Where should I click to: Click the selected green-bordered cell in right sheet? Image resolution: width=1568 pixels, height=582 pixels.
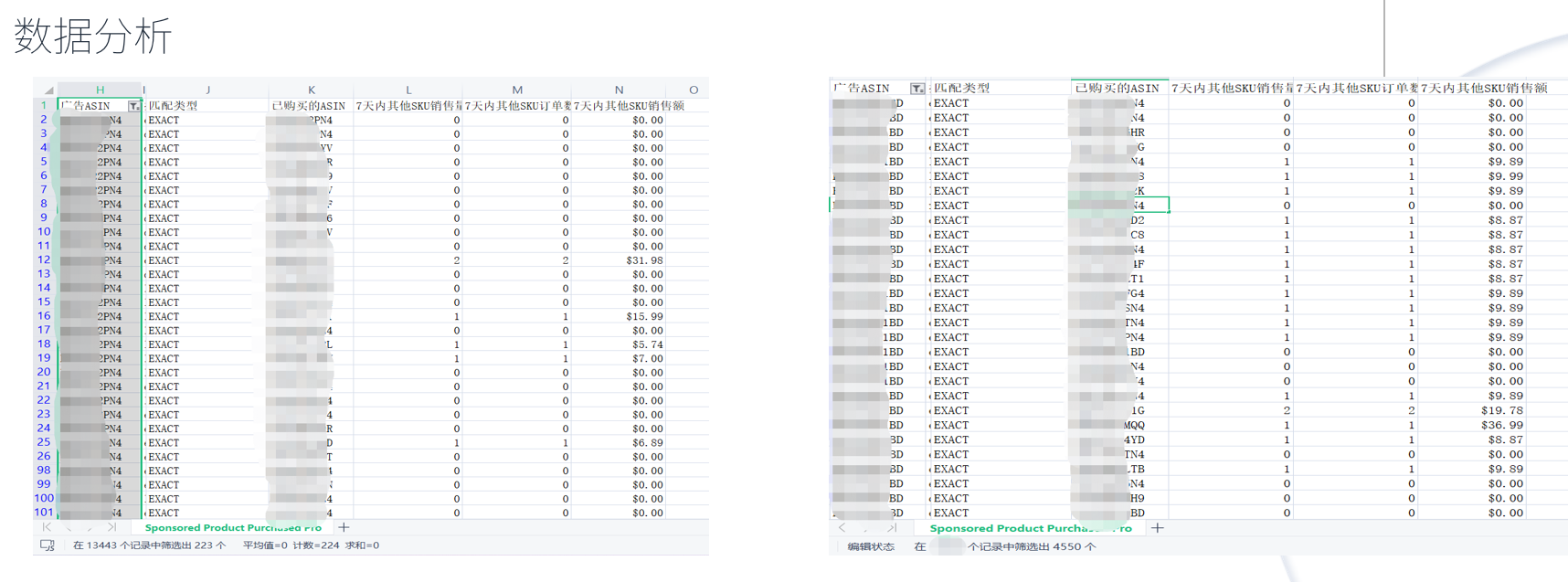coord(1118,206)
